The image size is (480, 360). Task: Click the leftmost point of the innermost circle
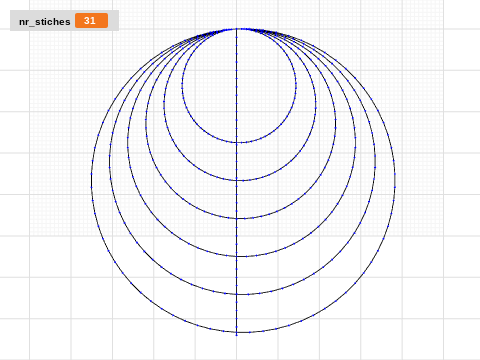coord(182,86)
